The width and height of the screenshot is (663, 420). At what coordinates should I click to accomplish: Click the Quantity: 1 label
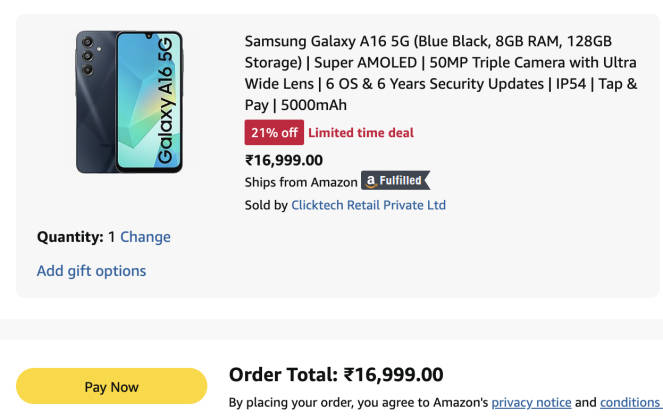coord(76,237)
